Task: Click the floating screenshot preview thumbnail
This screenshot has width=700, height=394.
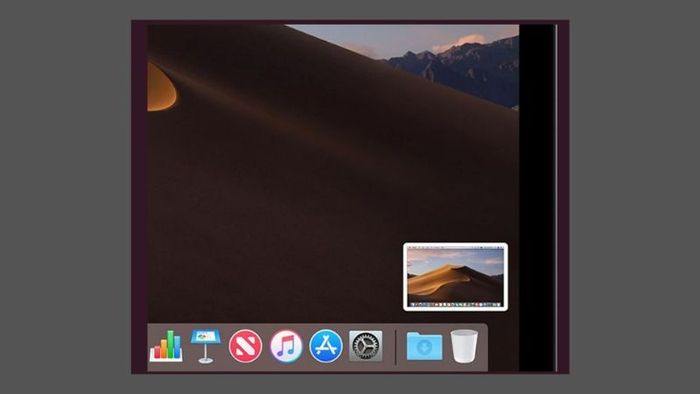Action: tap(455, 277)
